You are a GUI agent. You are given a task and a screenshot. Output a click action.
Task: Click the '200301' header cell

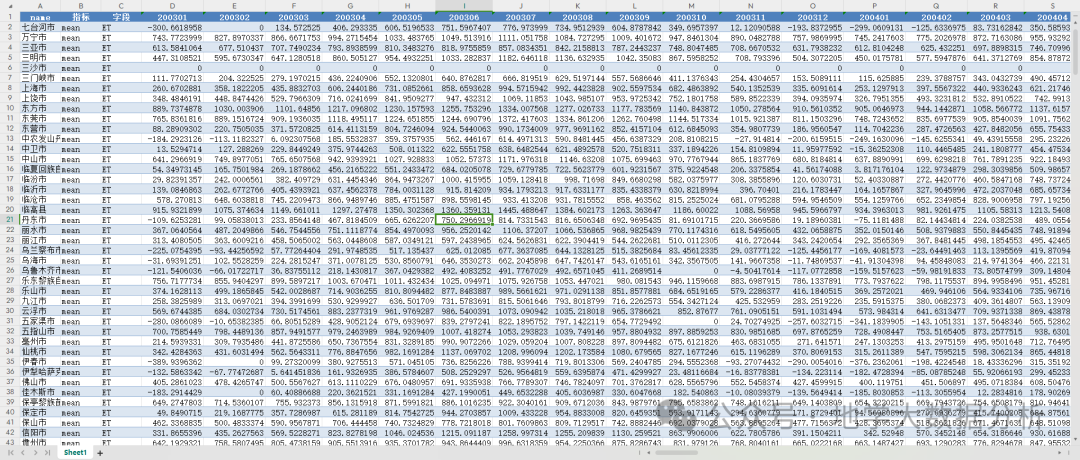click(172, 16)
